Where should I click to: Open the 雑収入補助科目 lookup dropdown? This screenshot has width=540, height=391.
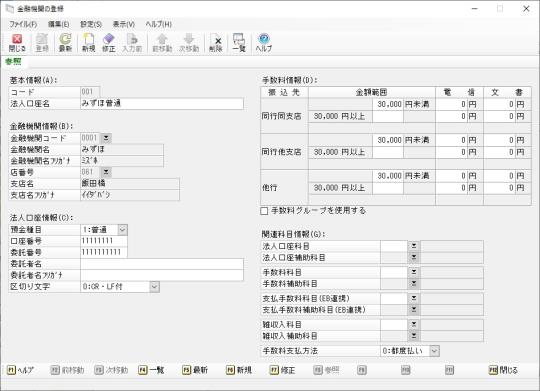tap(414, 336)
